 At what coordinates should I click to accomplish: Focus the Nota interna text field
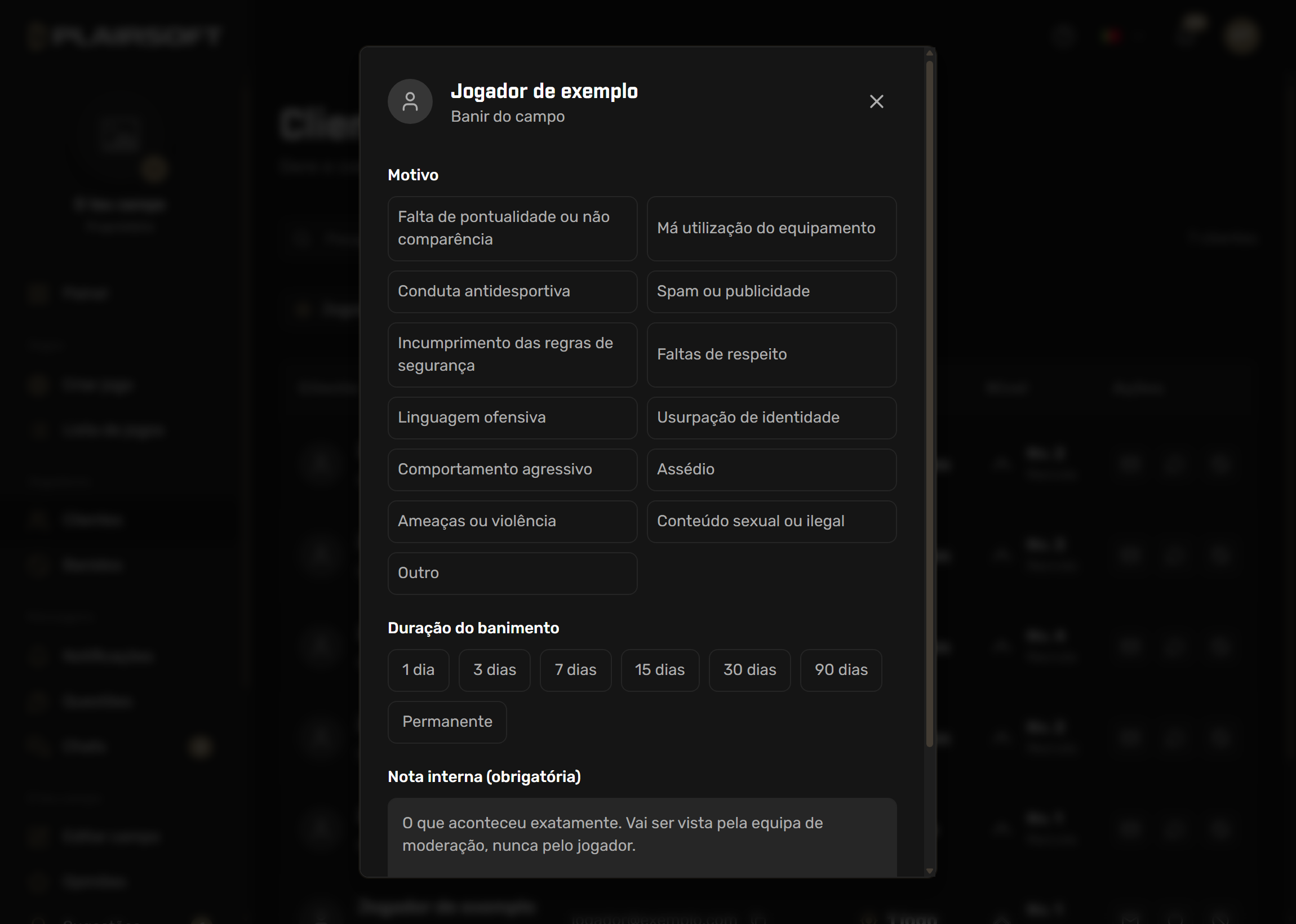pyautogui.click(x=642, y=837)
